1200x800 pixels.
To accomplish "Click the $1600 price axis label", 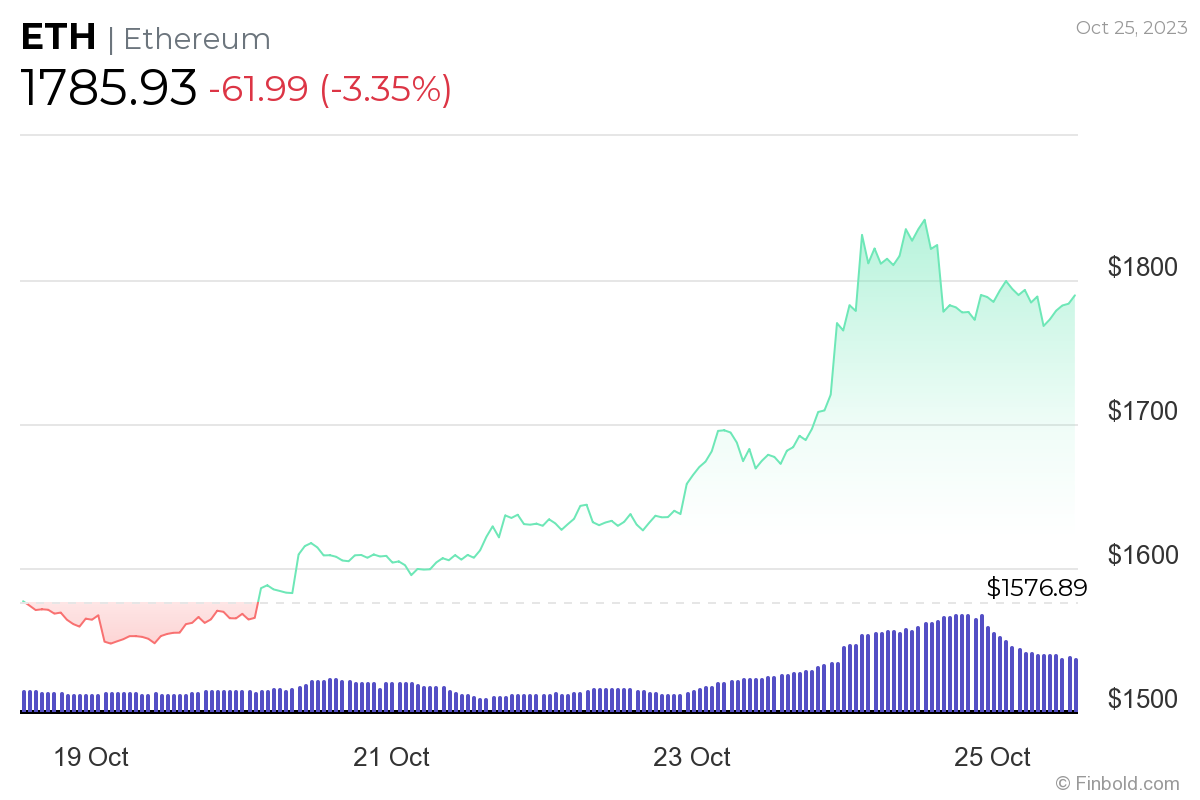I will click(x=1143, y=555).
